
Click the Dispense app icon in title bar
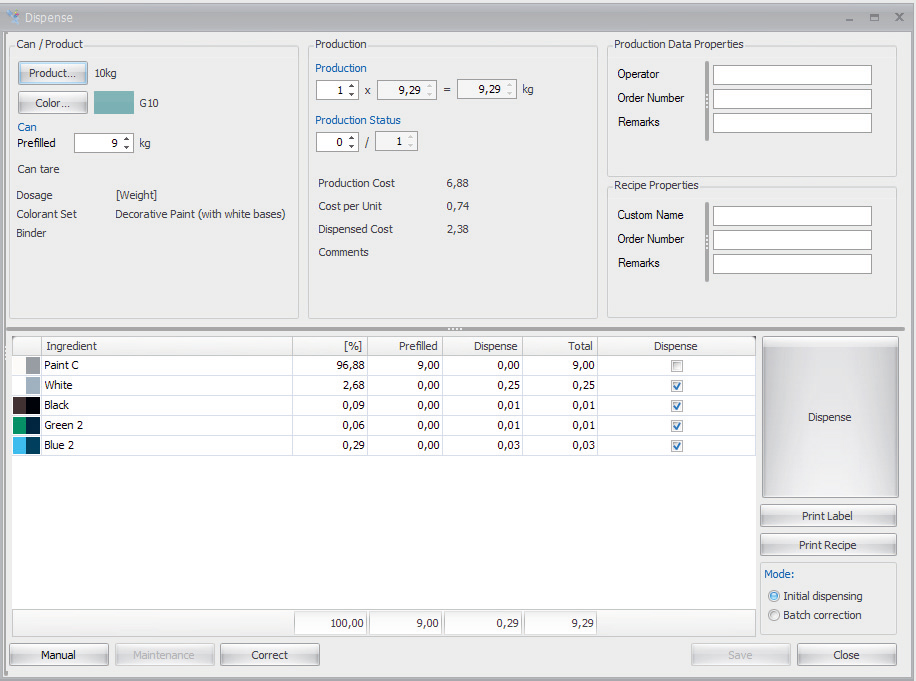(12, 17)
